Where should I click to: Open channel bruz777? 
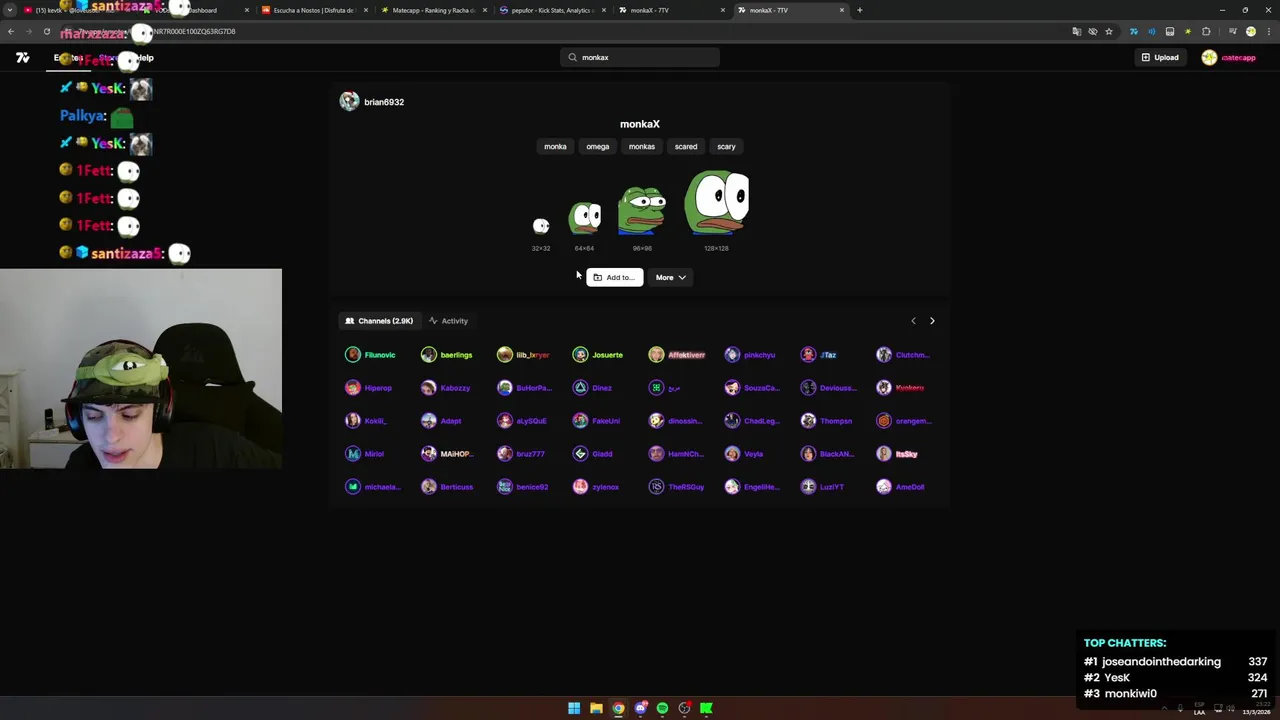[x=521, y=454]
